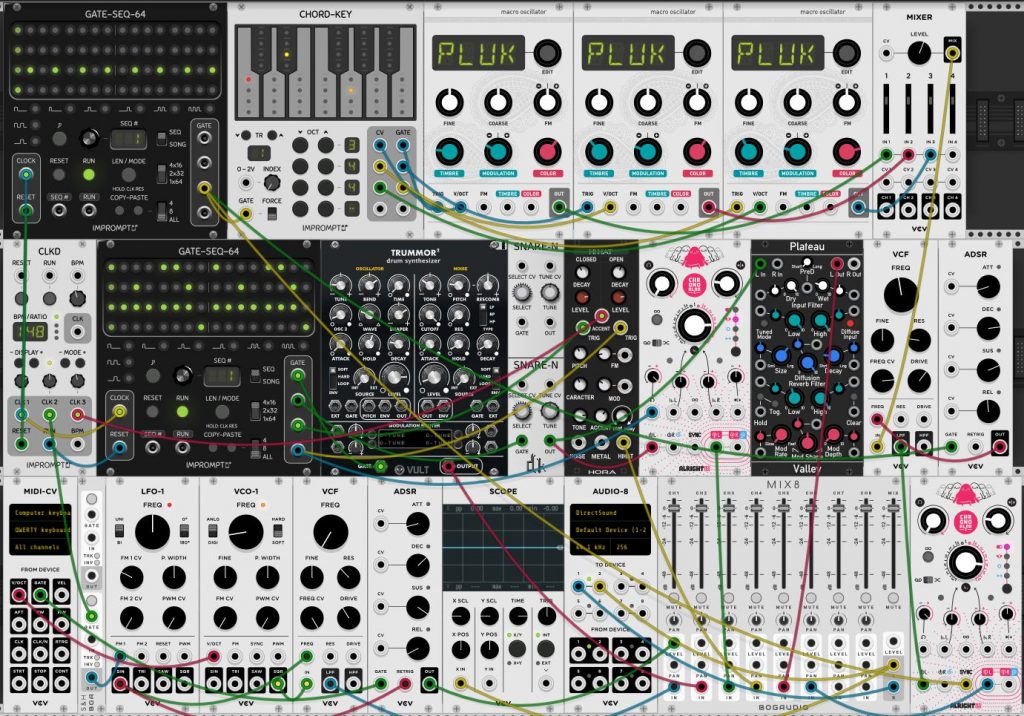Click the SCOPE X/Y mode button
The image size is (1024, 716).
click(517, 648)
